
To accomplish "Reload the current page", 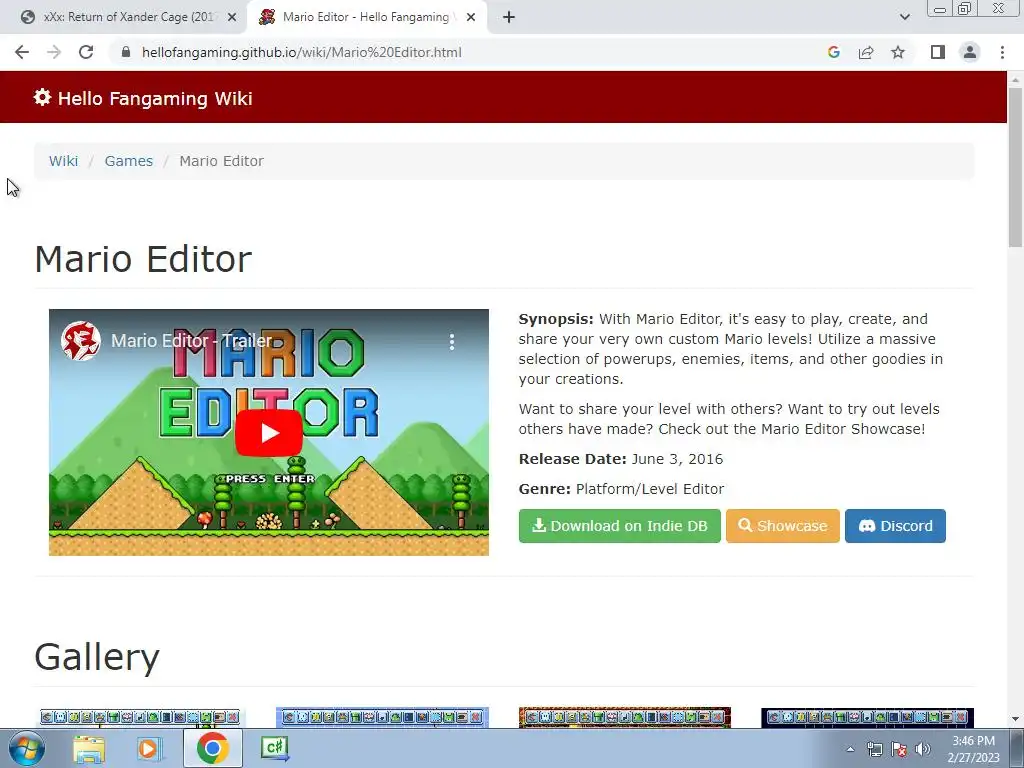I will point(86,52).
